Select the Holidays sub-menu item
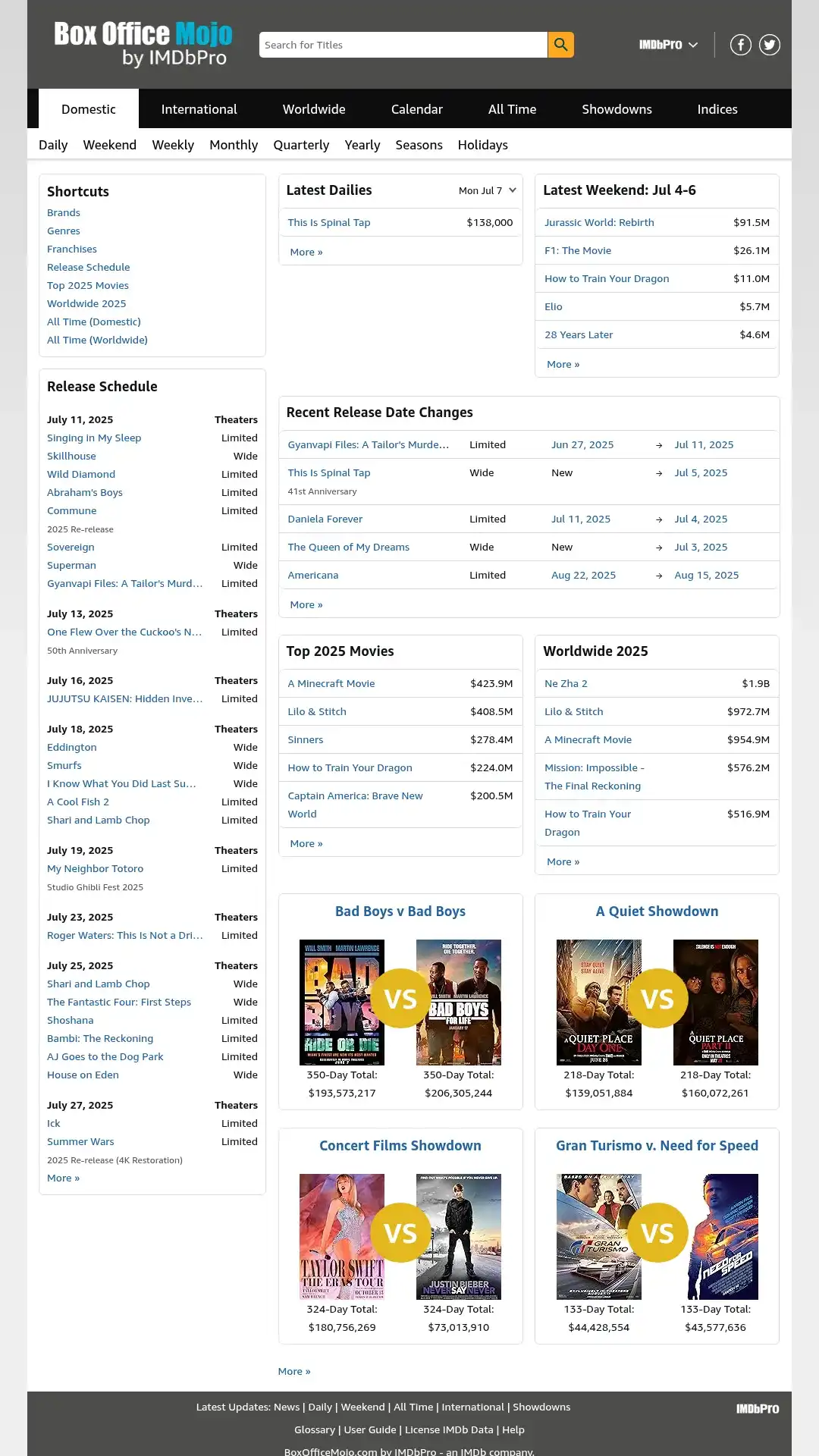Viewport: 819px width, 1456px height. point(483,145)
